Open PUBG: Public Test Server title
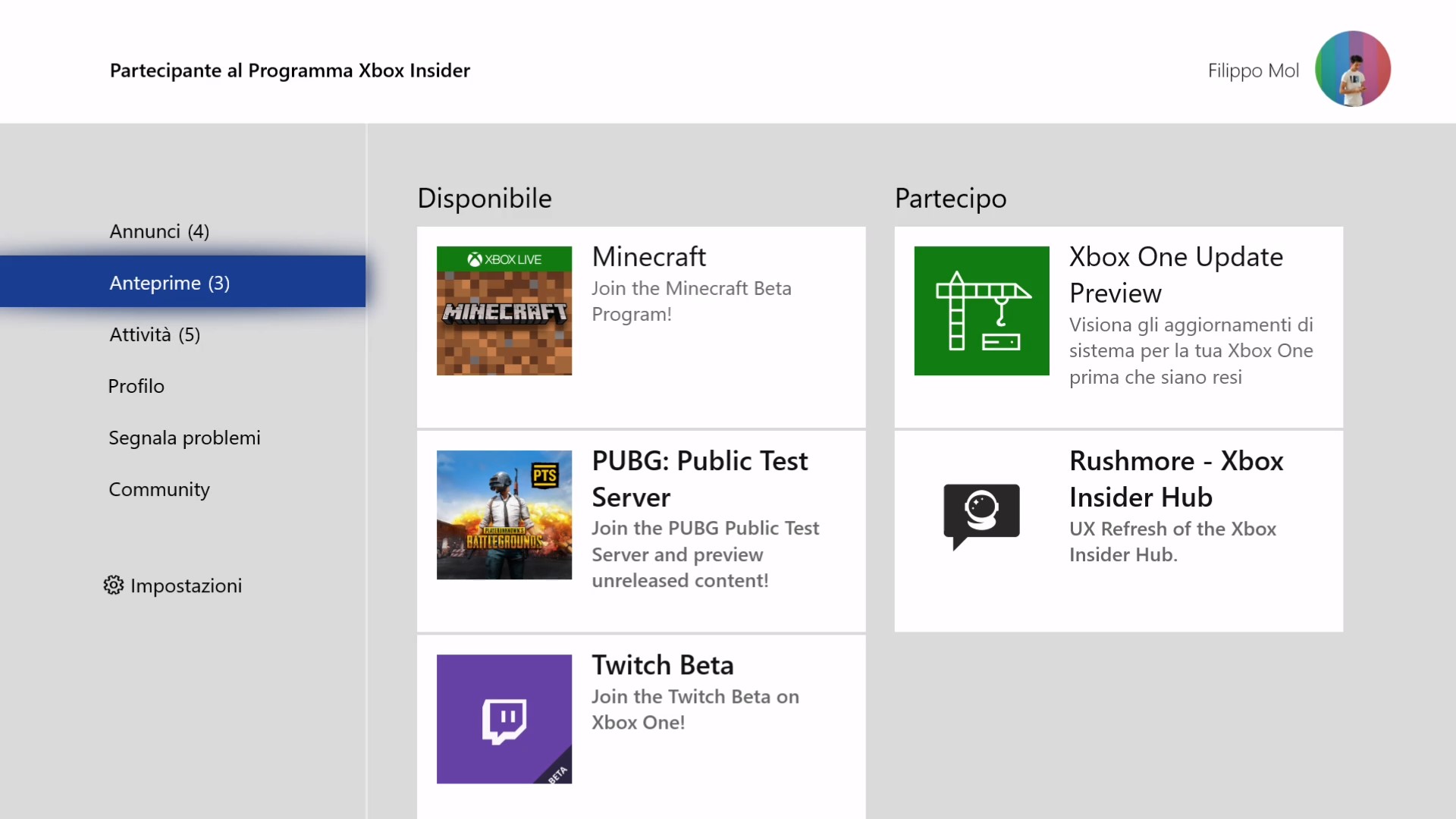This screenshot has width=1456, height=819. pos(700,479)
